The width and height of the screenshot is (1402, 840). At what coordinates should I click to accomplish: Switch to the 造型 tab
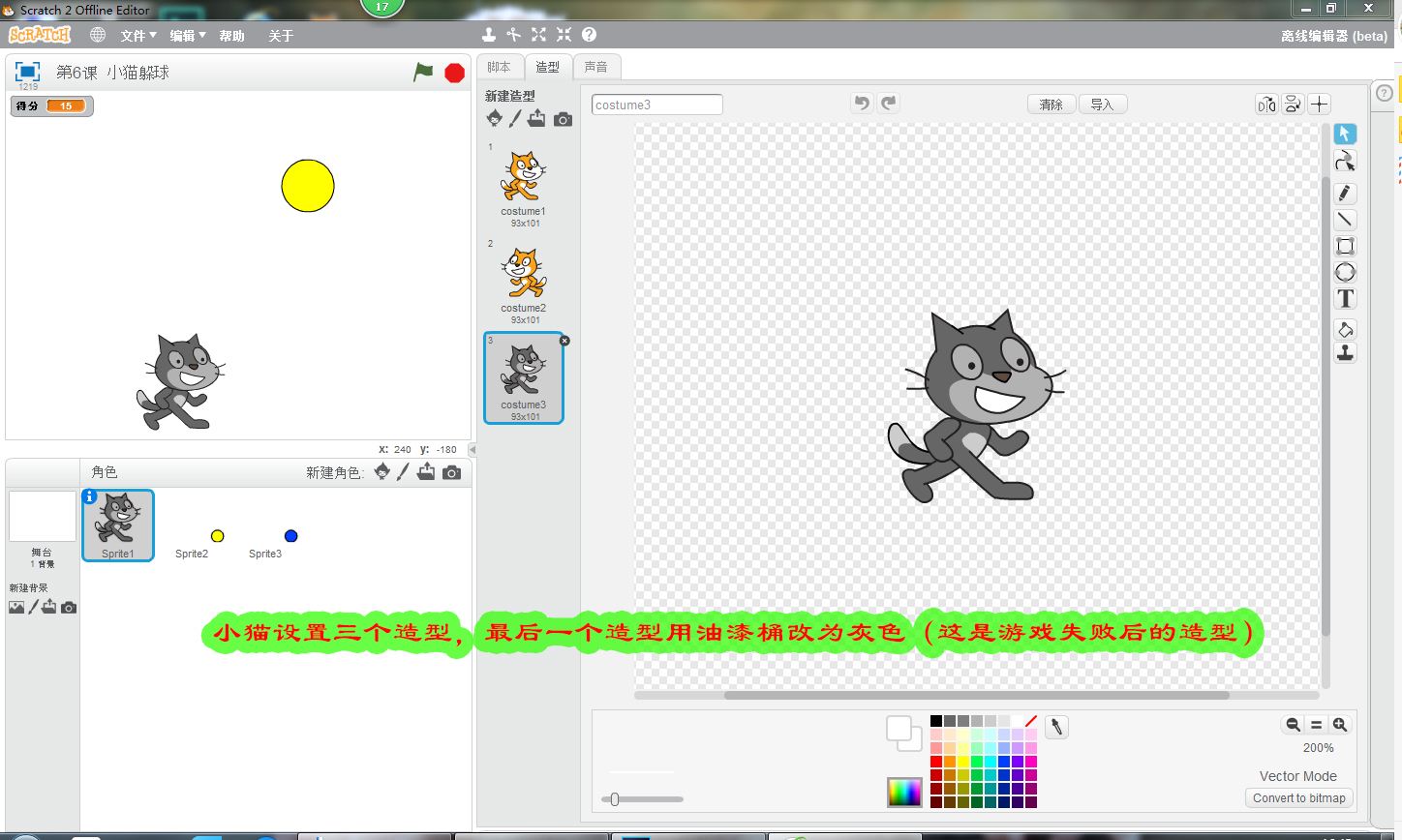tap(548, 67)
